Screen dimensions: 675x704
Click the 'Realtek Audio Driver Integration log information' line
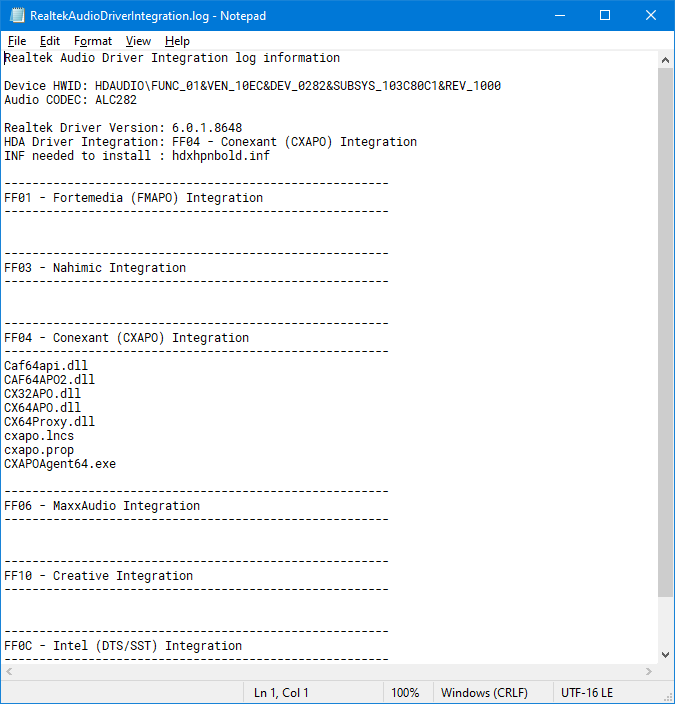(x=172, y=58)
